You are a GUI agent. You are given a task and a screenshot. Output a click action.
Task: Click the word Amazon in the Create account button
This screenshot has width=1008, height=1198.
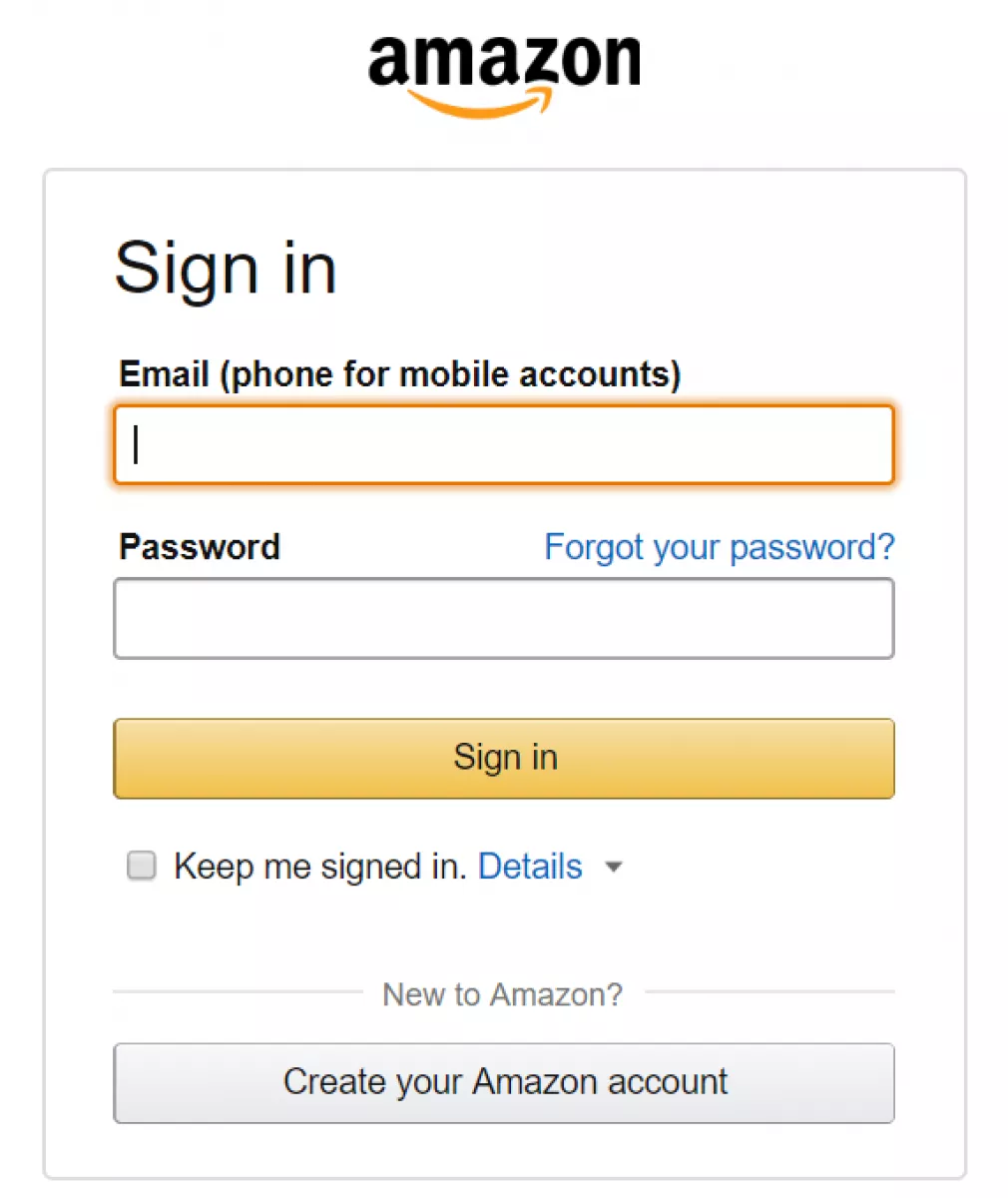(534, 1082)
